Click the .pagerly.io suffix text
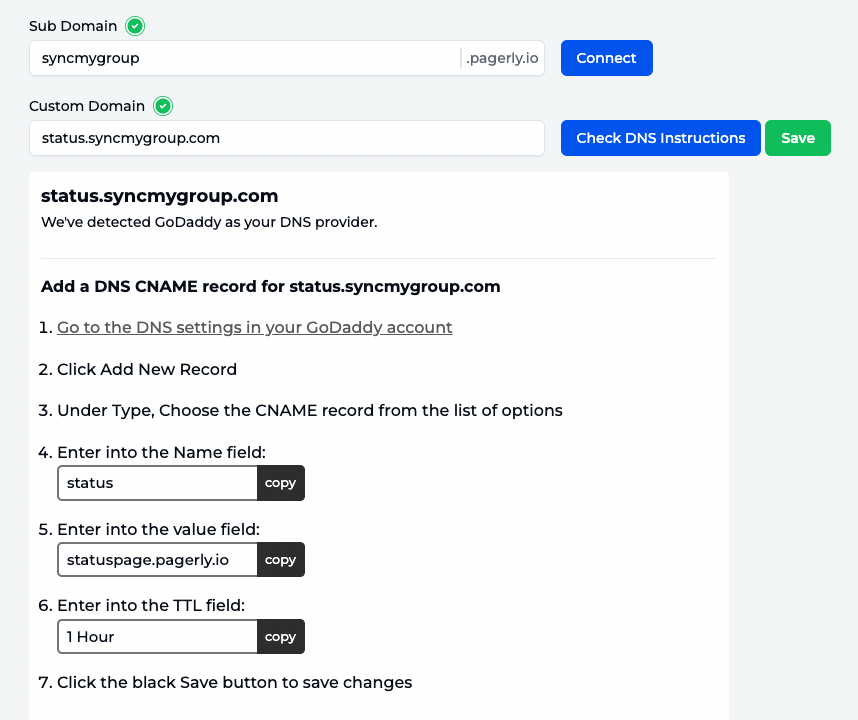 point(502,58)
